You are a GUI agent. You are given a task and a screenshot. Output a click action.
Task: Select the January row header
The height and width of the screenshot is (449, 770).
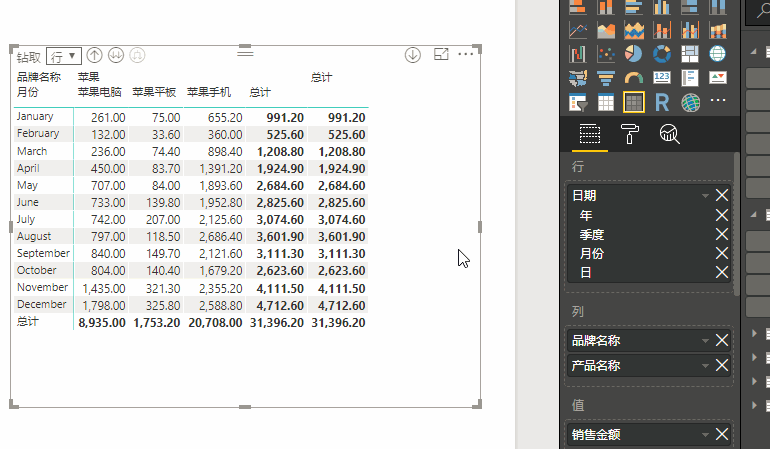35,116
